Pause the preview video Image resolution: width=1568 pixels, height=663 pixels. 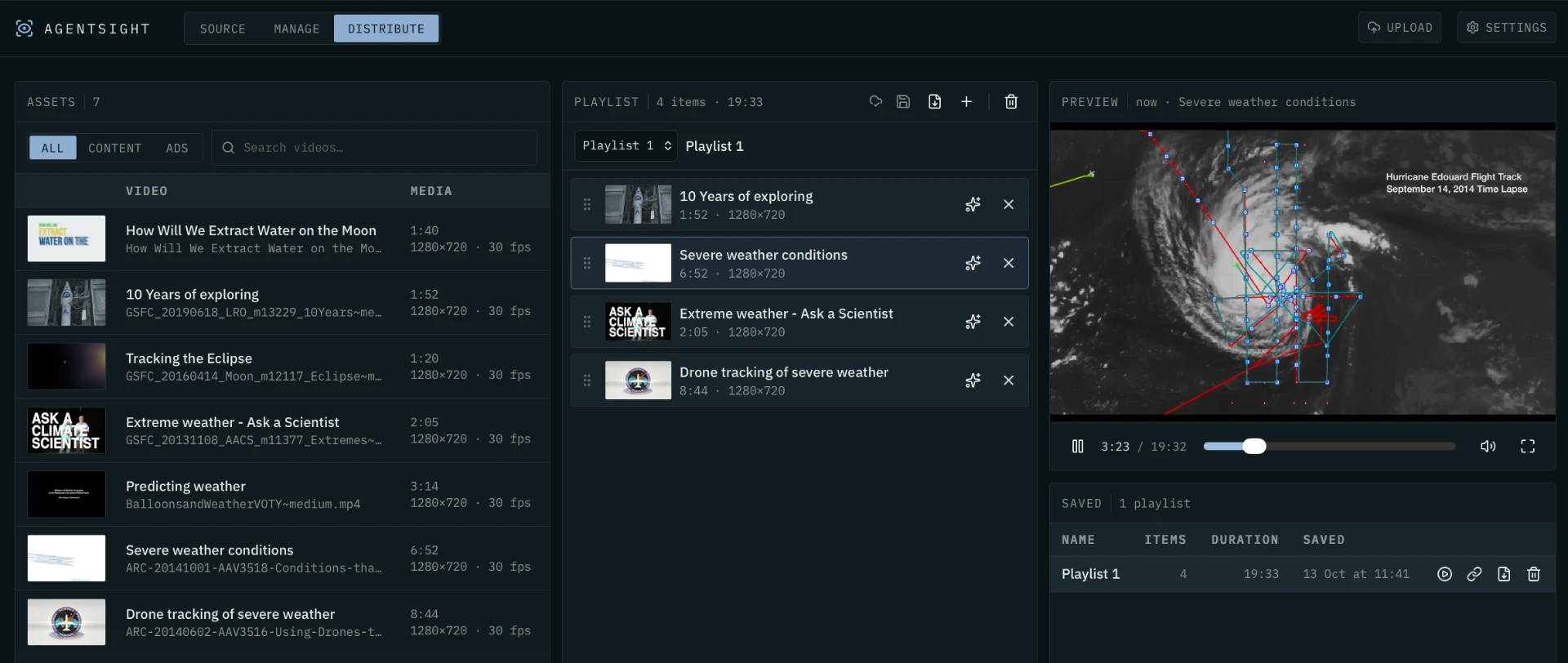tap(1078, 447)
